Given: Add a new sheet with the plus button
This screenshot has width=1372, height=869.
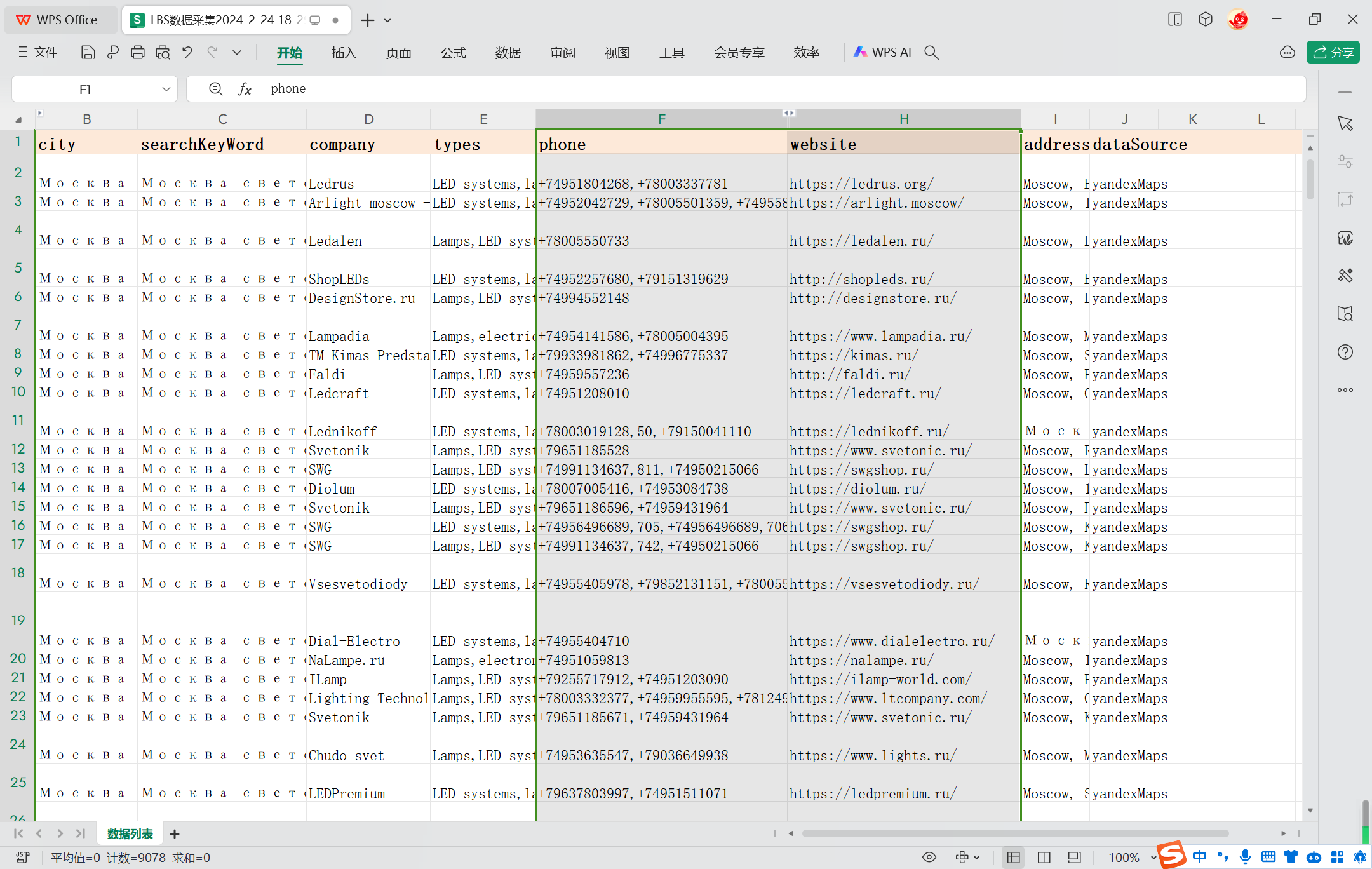Looking at the screenshot, I should (x=175, y=833).
